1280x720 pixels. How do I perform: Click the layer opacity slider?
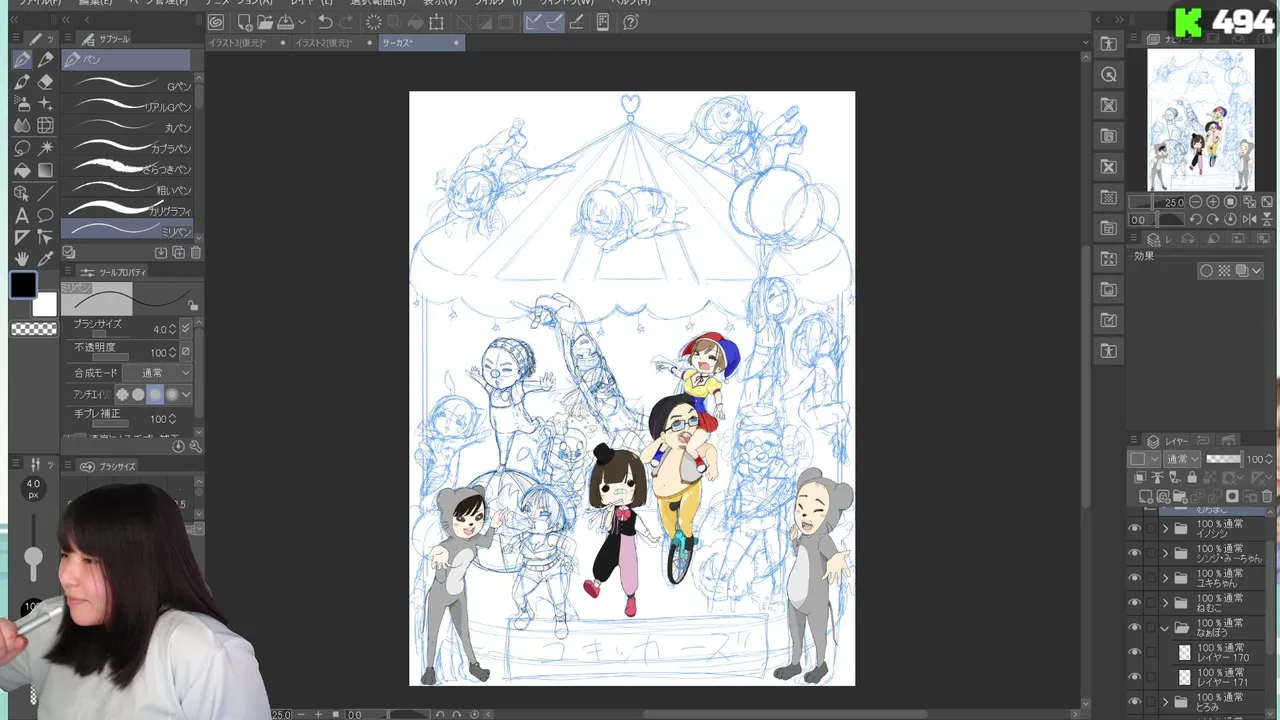coord(1223,460)
